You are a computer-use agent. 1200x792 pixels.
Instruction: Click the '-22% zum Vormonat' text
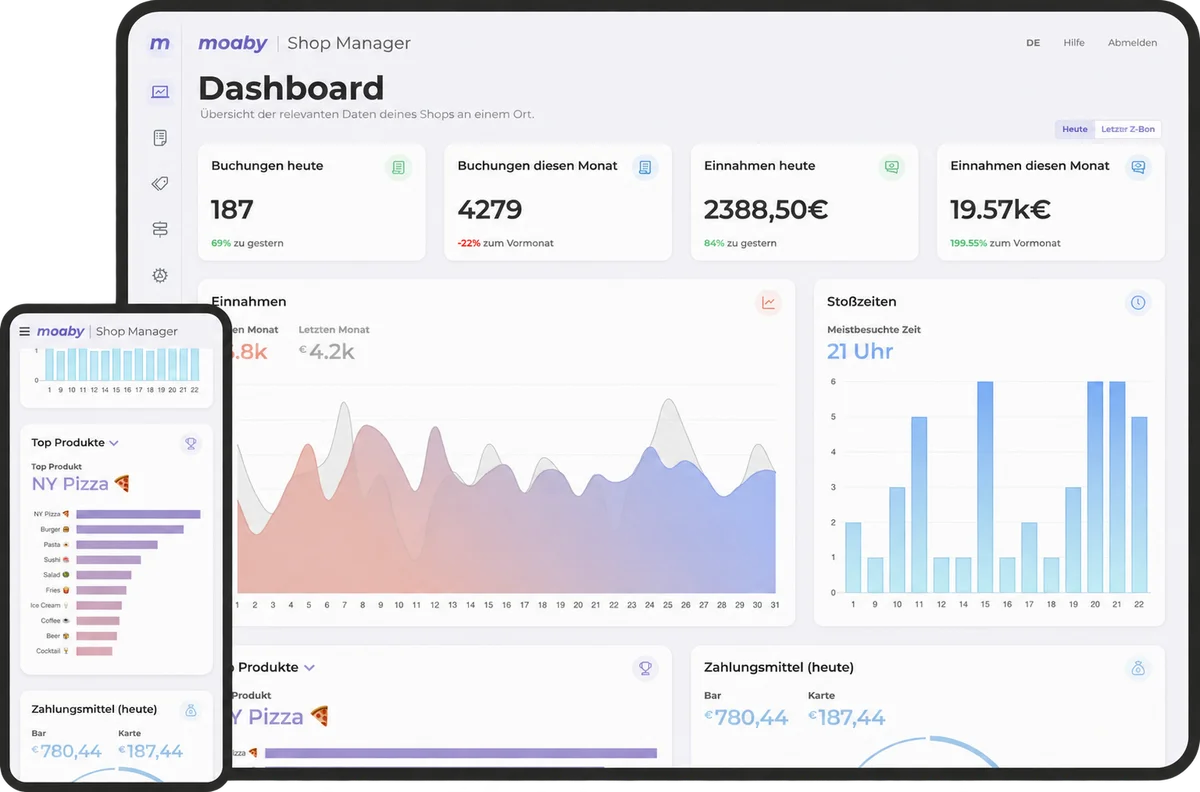pos(505,243)
